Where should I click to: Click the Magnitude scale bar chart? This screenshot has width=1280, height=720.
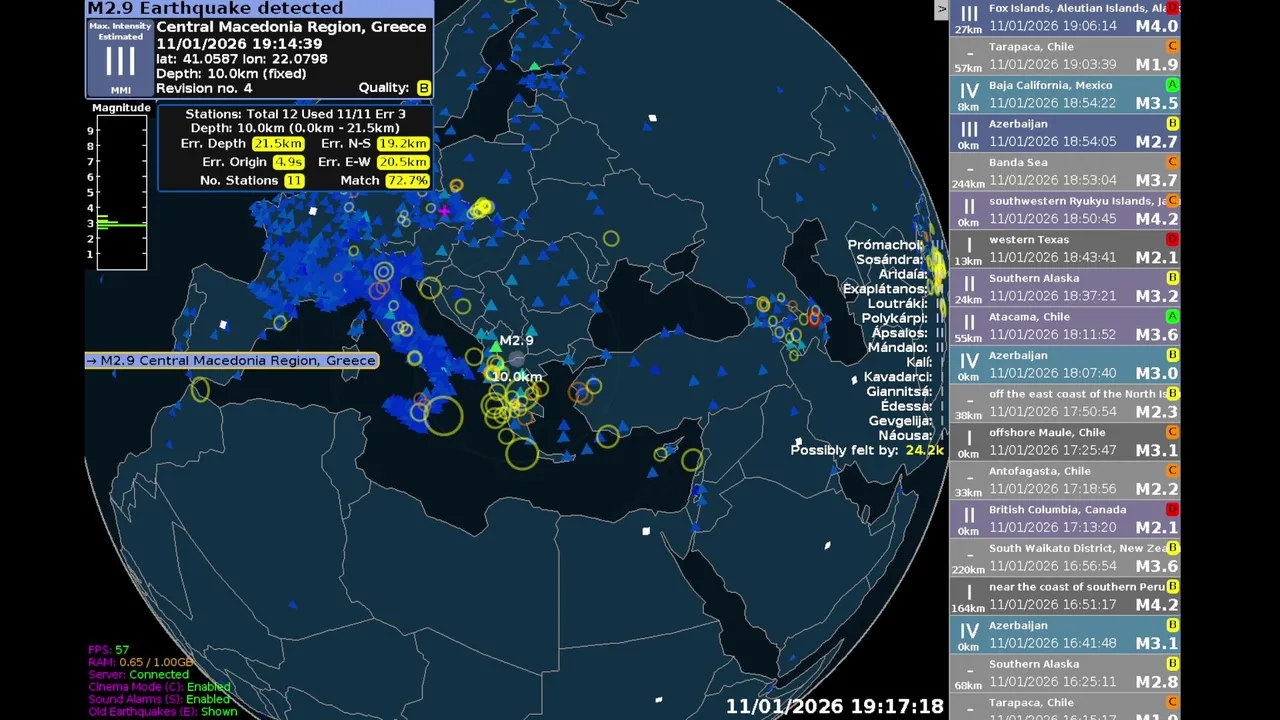(x=121, y=192)
